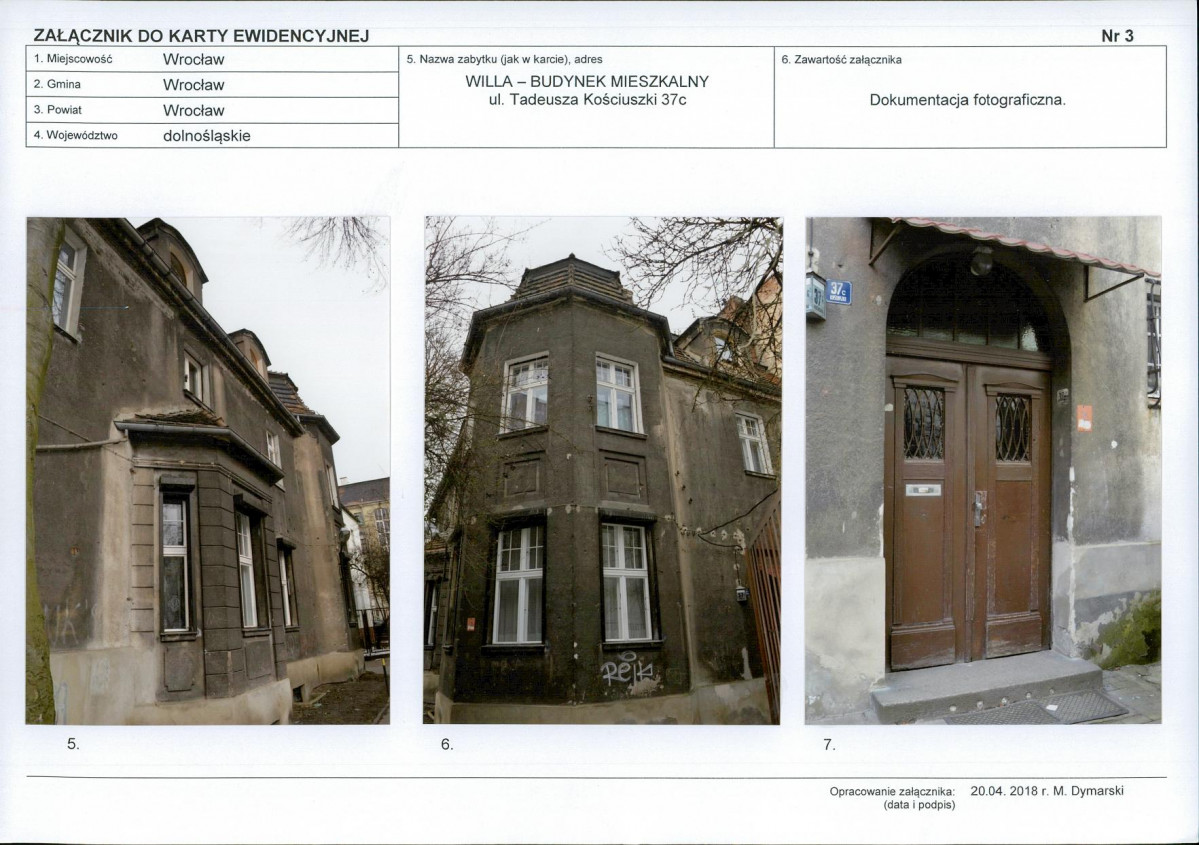Click the title WILLA – BUDYNEK MIESZKALNY
The height and width of the screenshot is (845, 1199).
(x=587, y=82)
